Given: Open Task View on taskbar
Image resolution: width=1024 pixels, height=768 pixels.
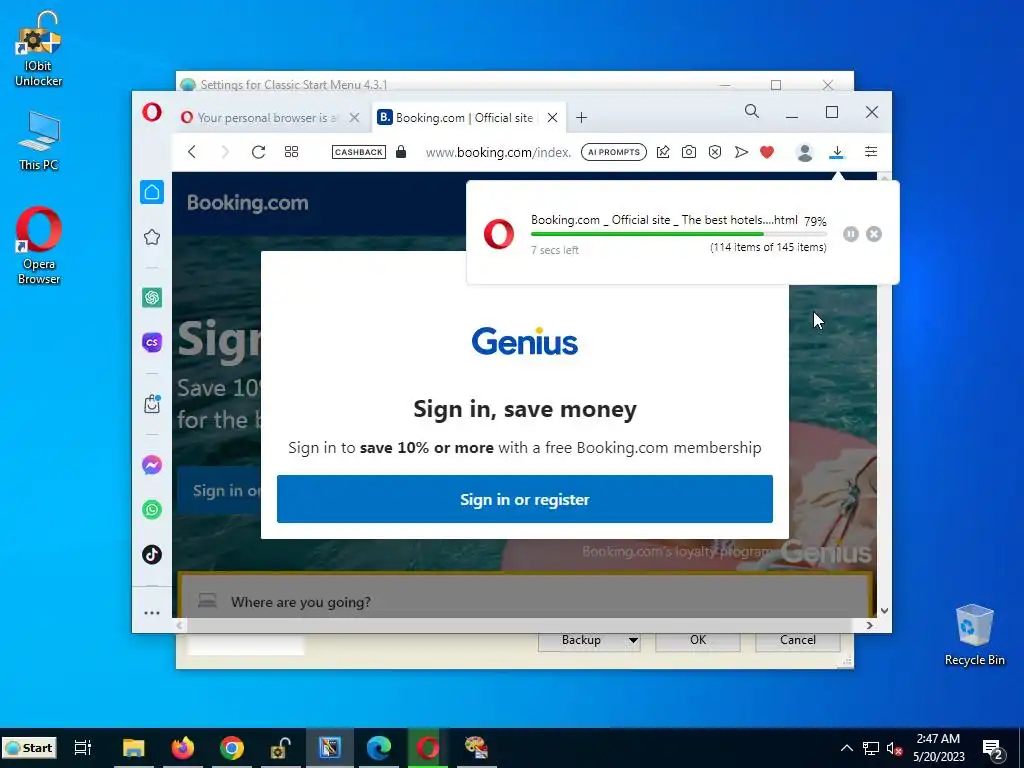Looking at the screenshot, I should (83, 748).
